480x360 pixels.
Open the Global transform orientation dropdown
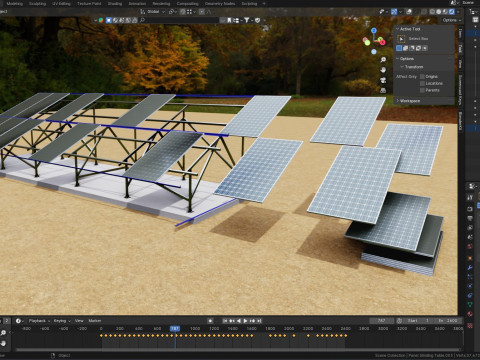point(153,12)
